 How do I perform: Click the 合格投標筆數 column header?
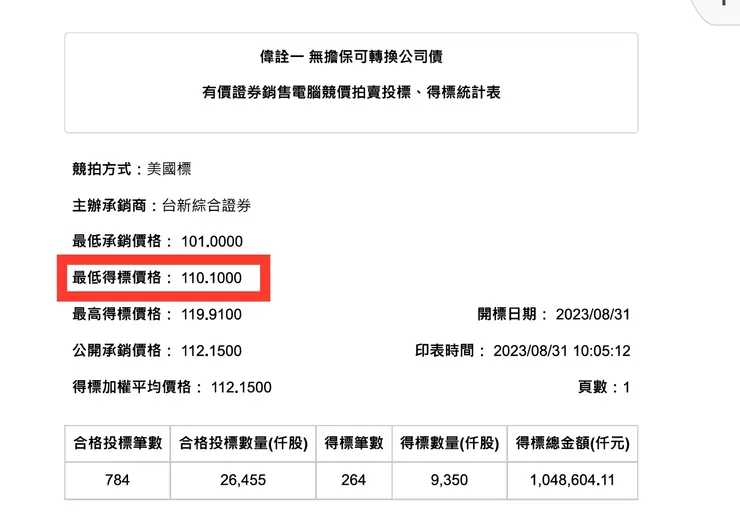(x=118, y=443)
